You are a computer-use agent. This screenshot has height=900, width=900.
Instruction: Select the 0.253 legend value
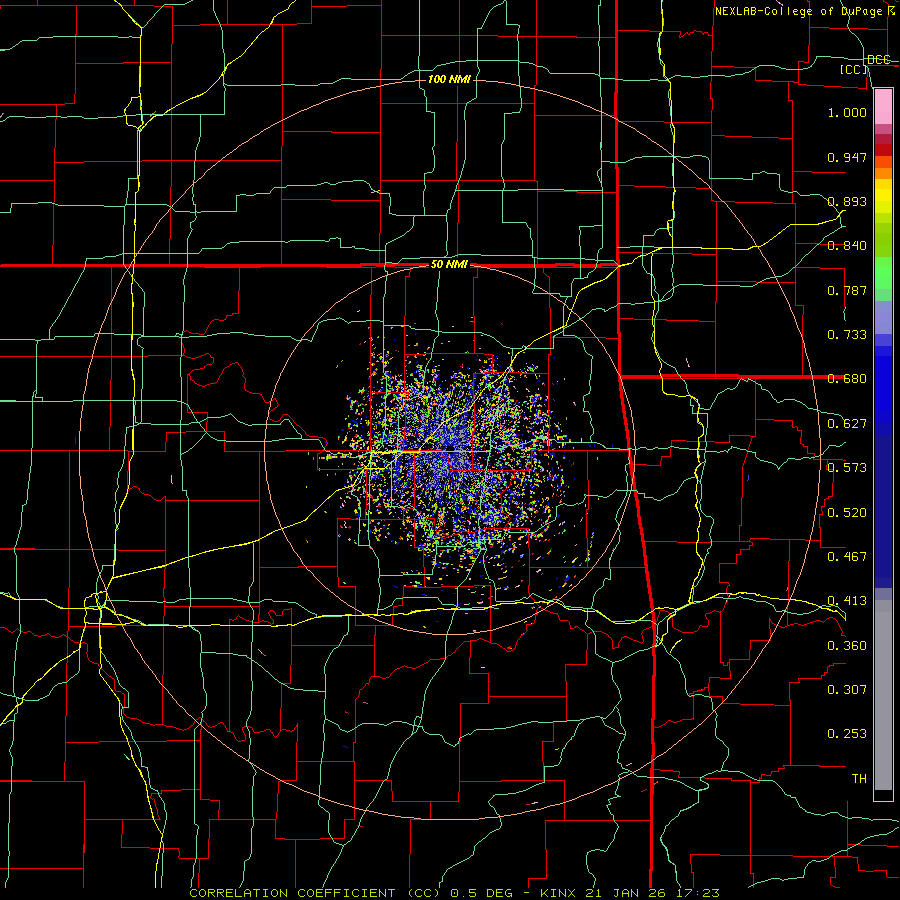(847, 734)
